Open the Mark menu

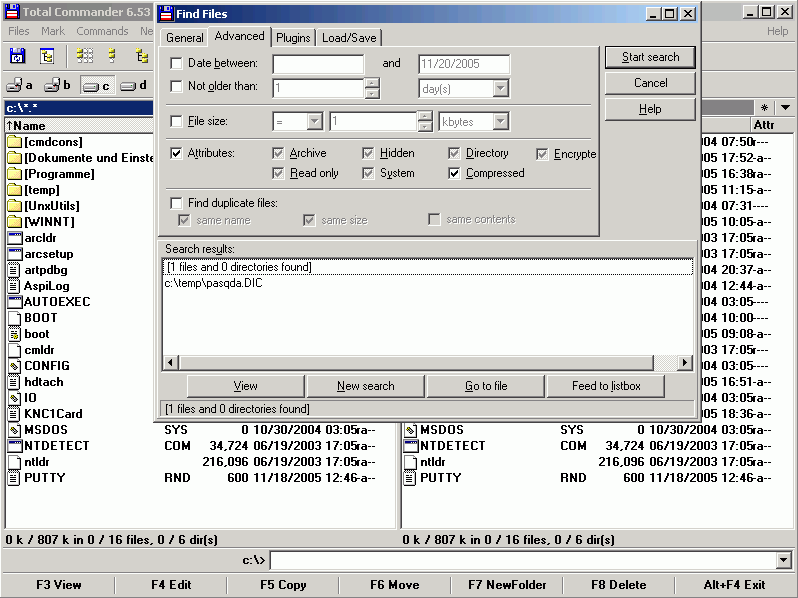click(53, 31)
